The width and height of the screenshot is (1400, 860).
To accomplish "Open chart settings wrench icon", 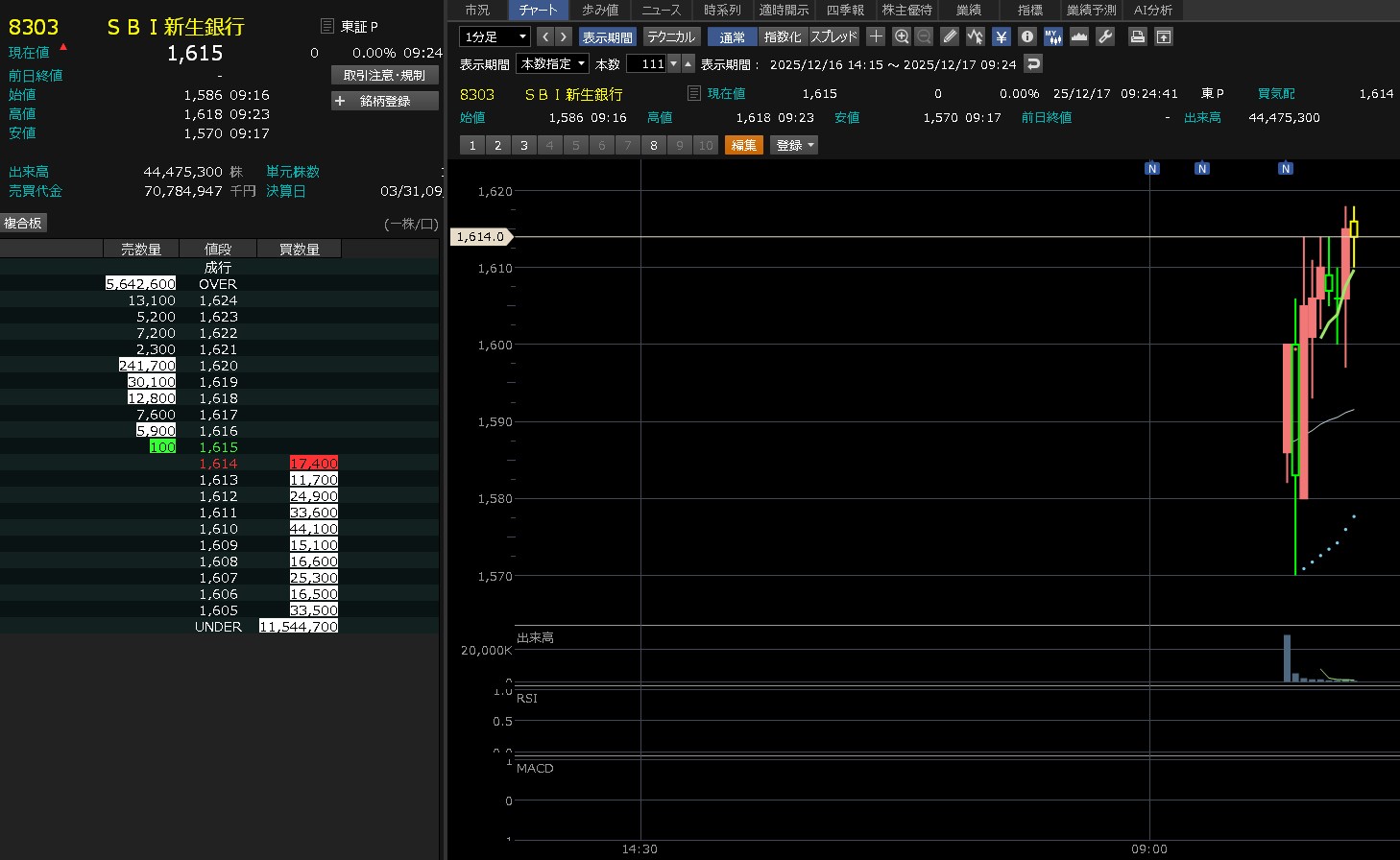I will tap(1105, 36).
